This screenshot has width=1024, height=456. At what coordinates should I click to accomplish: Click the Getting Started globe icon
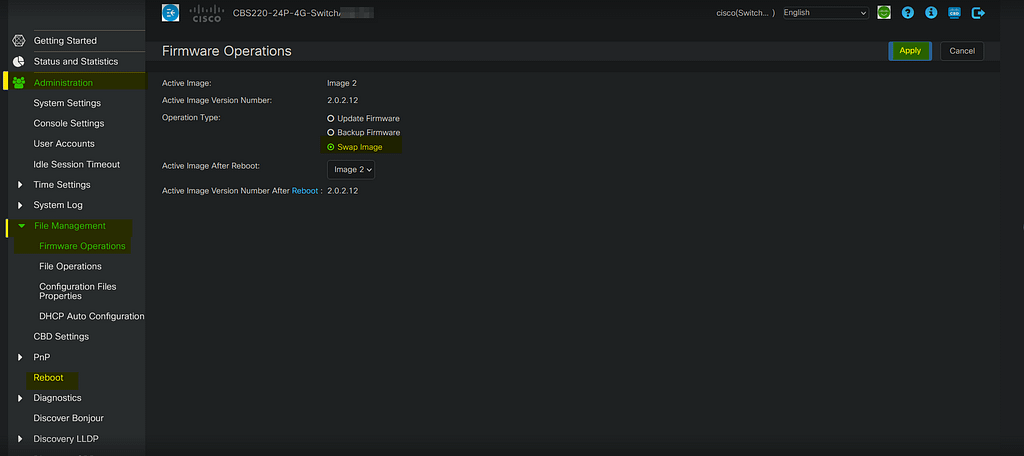click(18, 41)
